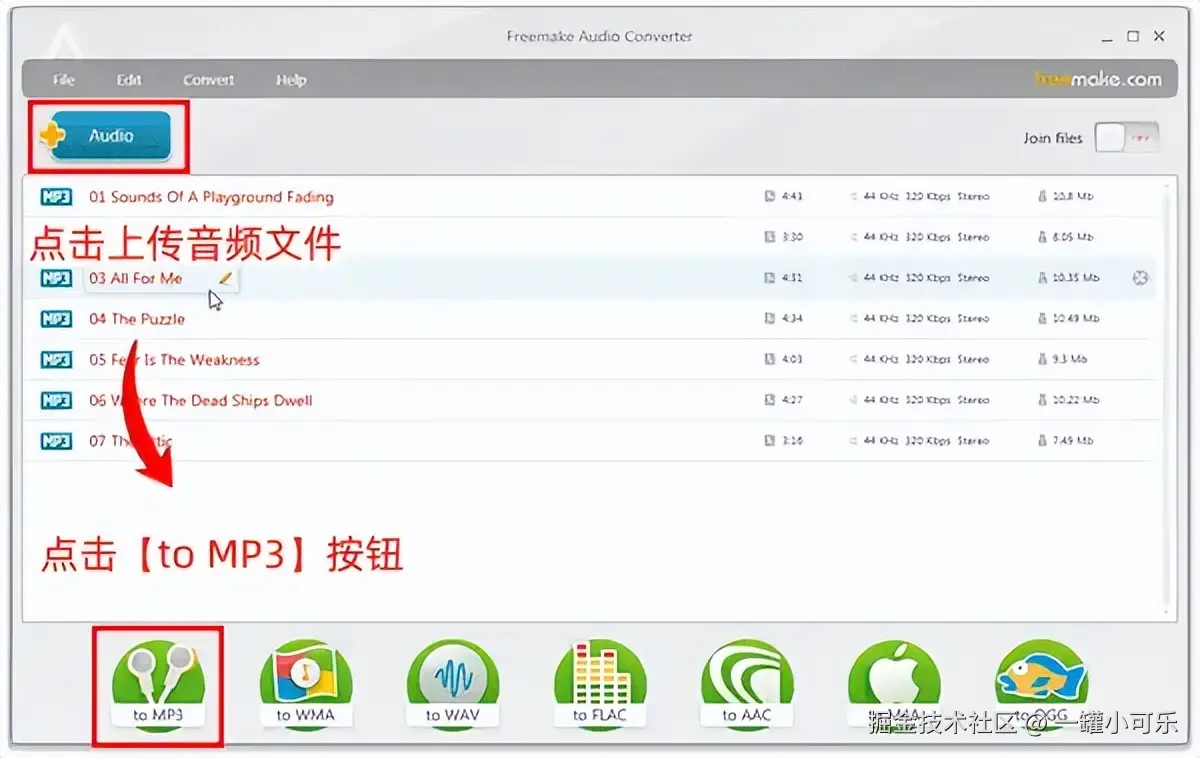The width and height of the screenshot is (1200, 758).
Task: Click the 3:16 duration value
Action: click(792, 441)
